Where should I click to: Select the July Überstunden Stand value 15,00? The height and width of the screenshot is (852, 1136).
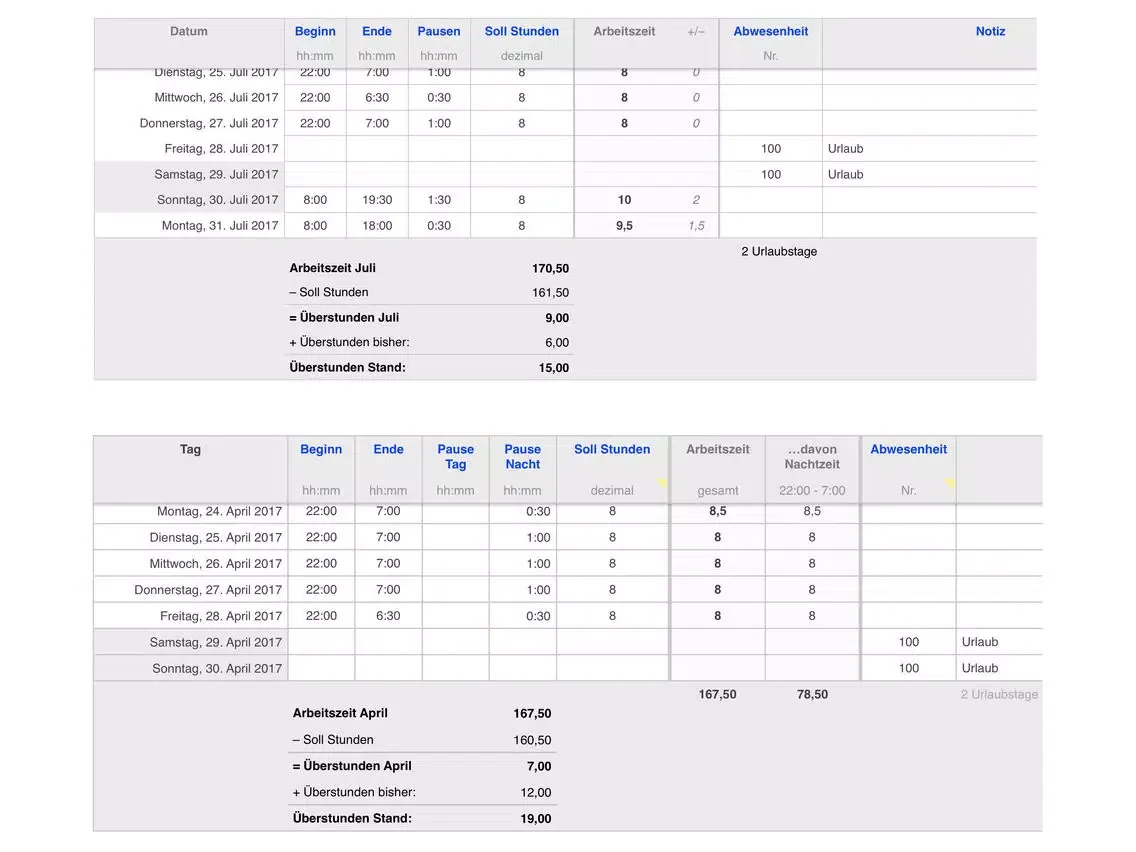(554, 368)
